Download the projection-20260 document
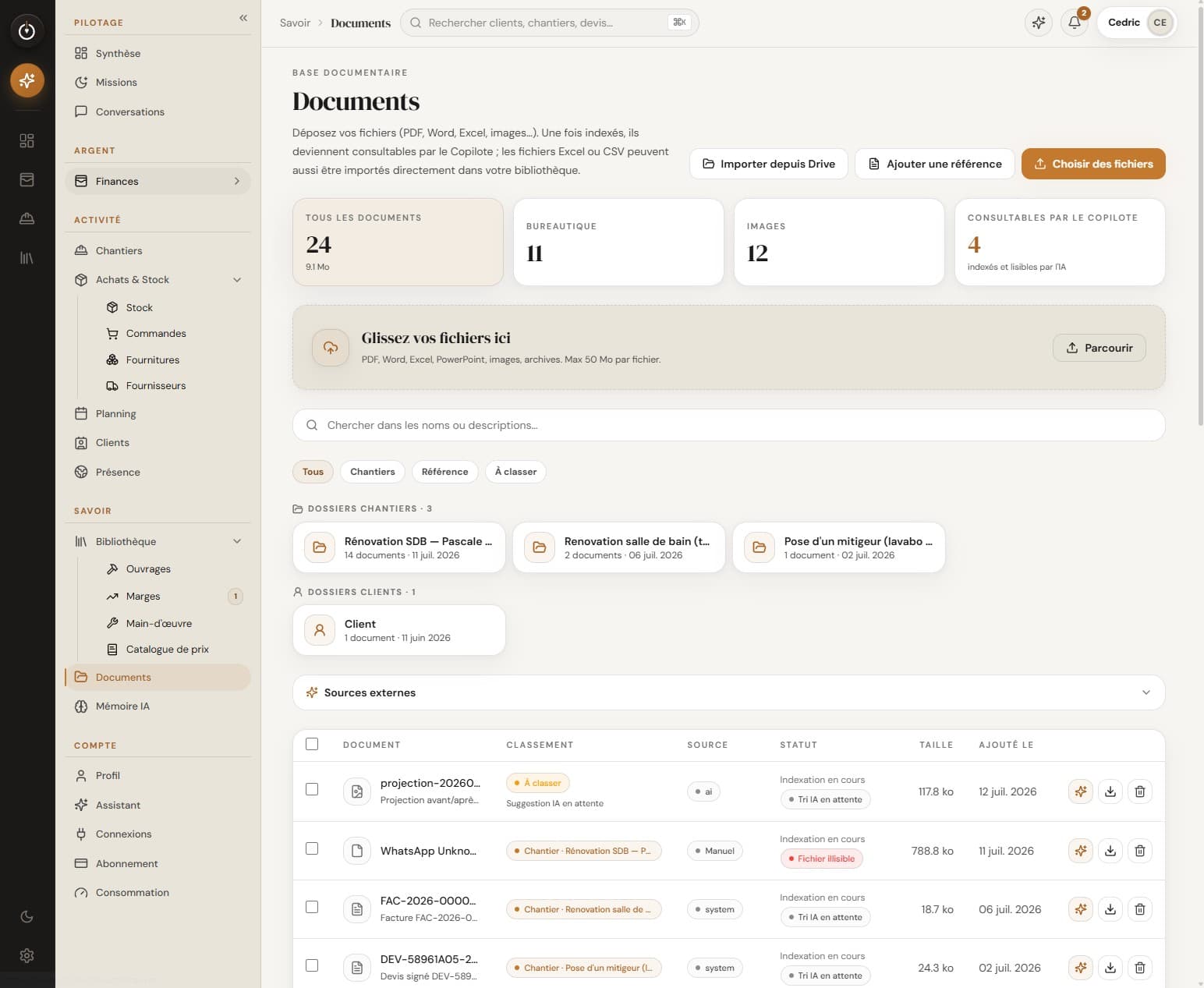The height and width of the screenshot is (988, 1204). point(1110,791)
